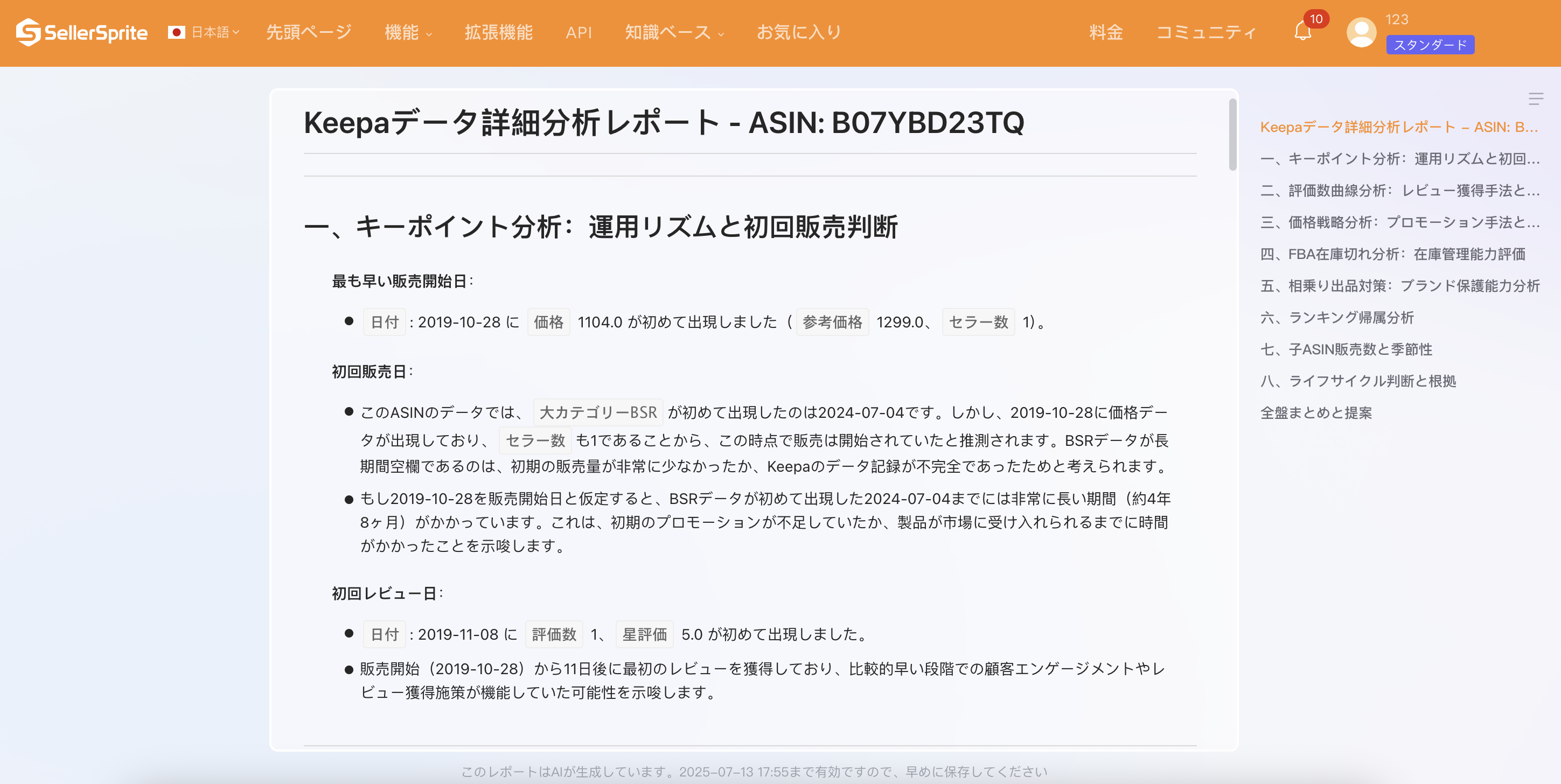
Task: Open 拡張機能 in the navigation bar
Action: coord(498,32)
